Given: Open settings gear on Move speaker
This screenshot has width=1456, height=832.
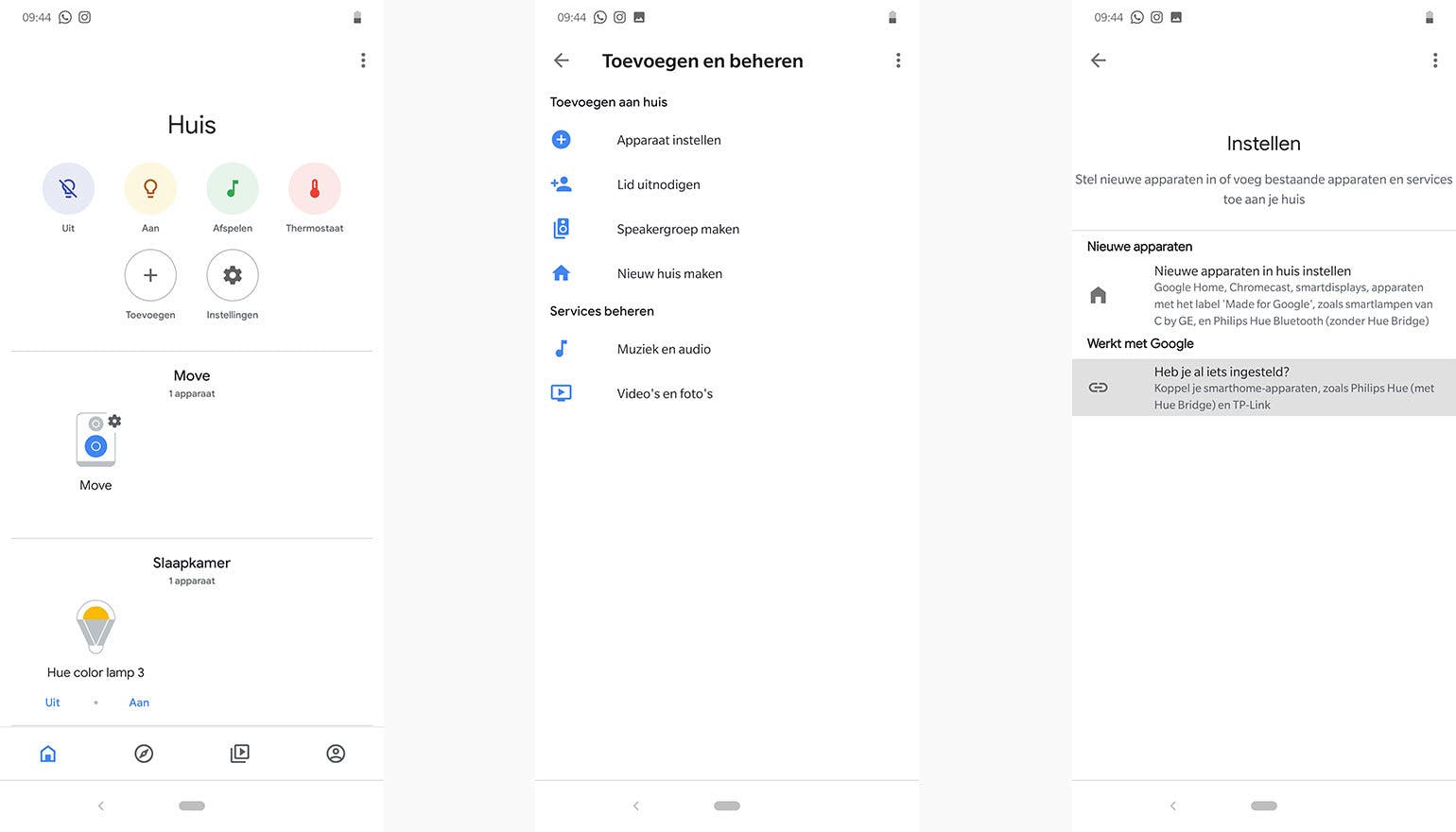Looking at the screenshot, I should click(114, 421).
